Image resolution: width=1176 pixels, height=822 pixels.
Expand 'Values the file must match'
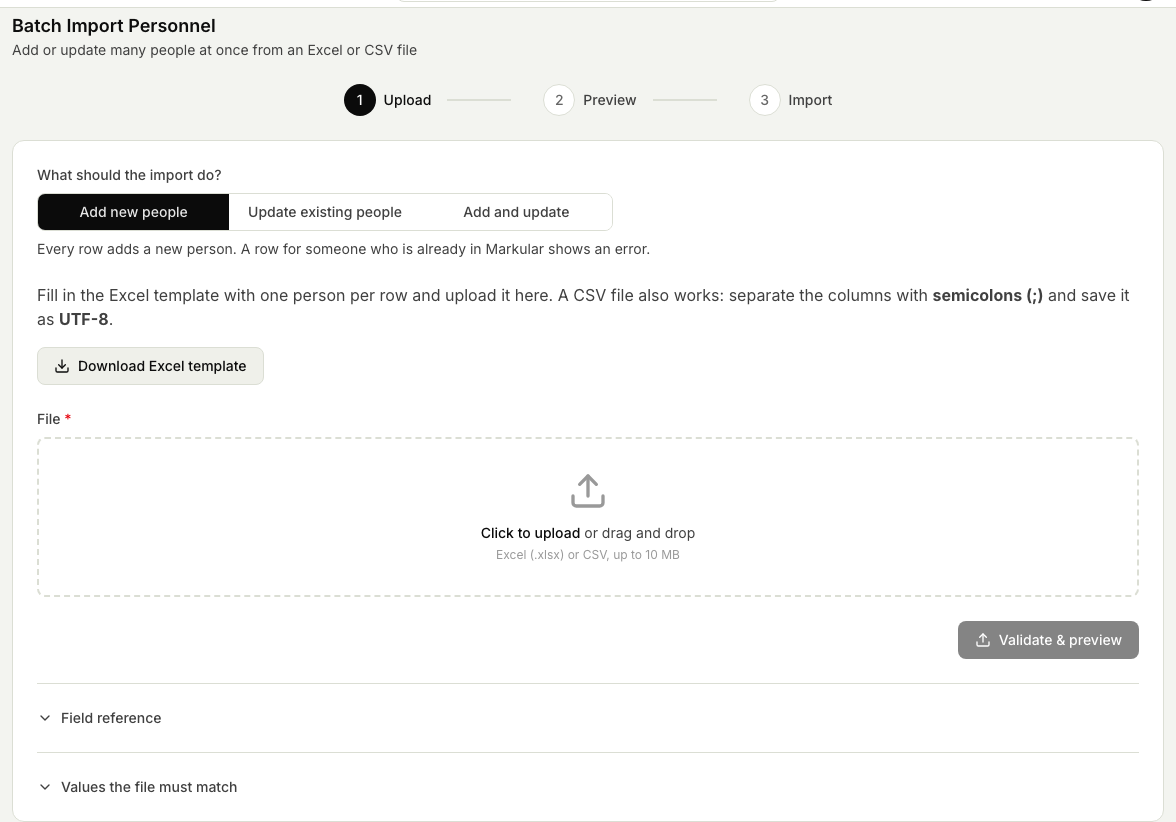pos(588,787)
